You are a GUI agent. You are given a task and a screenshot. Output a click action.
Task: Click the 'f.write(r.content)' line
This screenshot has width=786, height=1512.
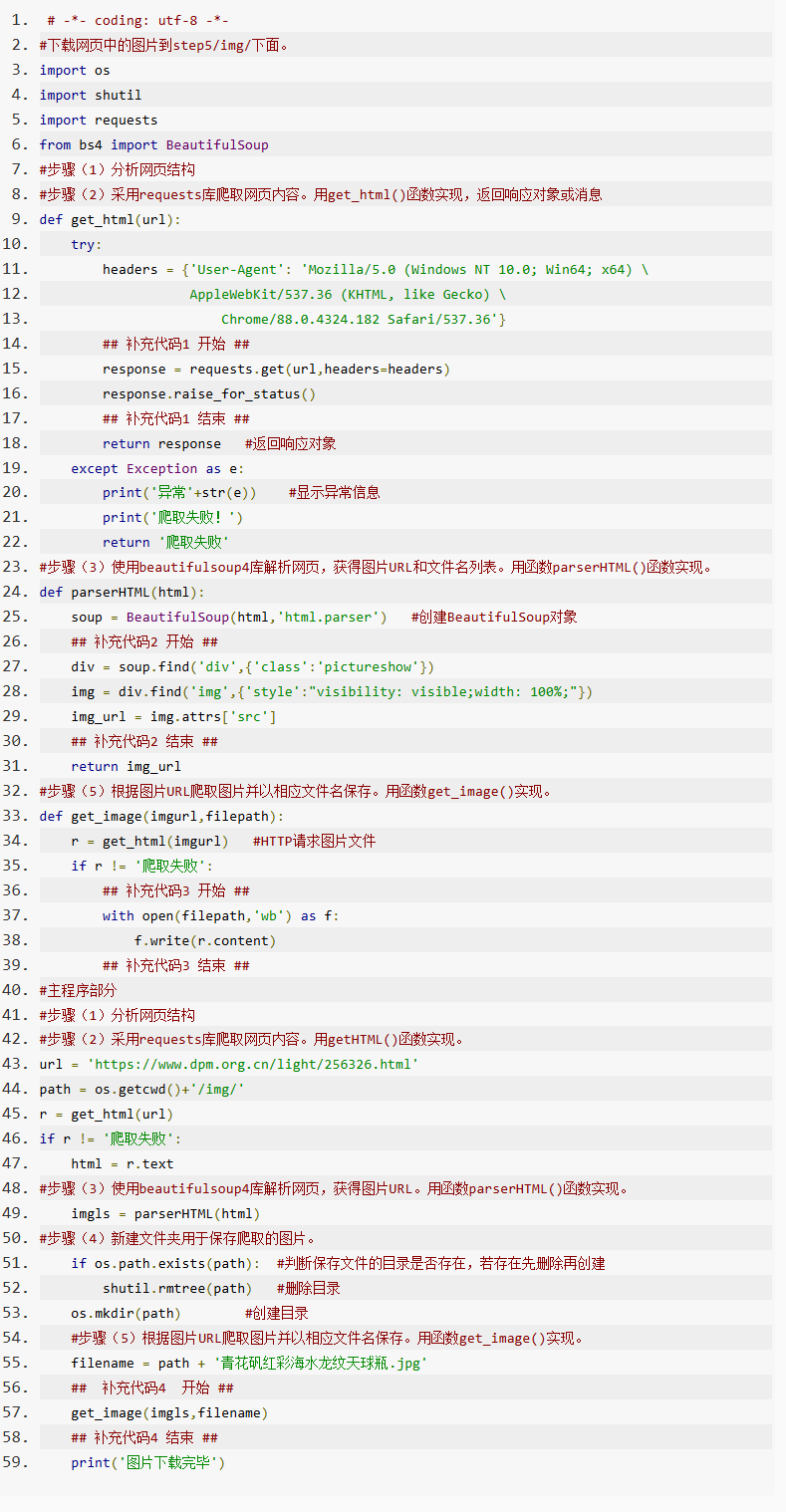205,940
